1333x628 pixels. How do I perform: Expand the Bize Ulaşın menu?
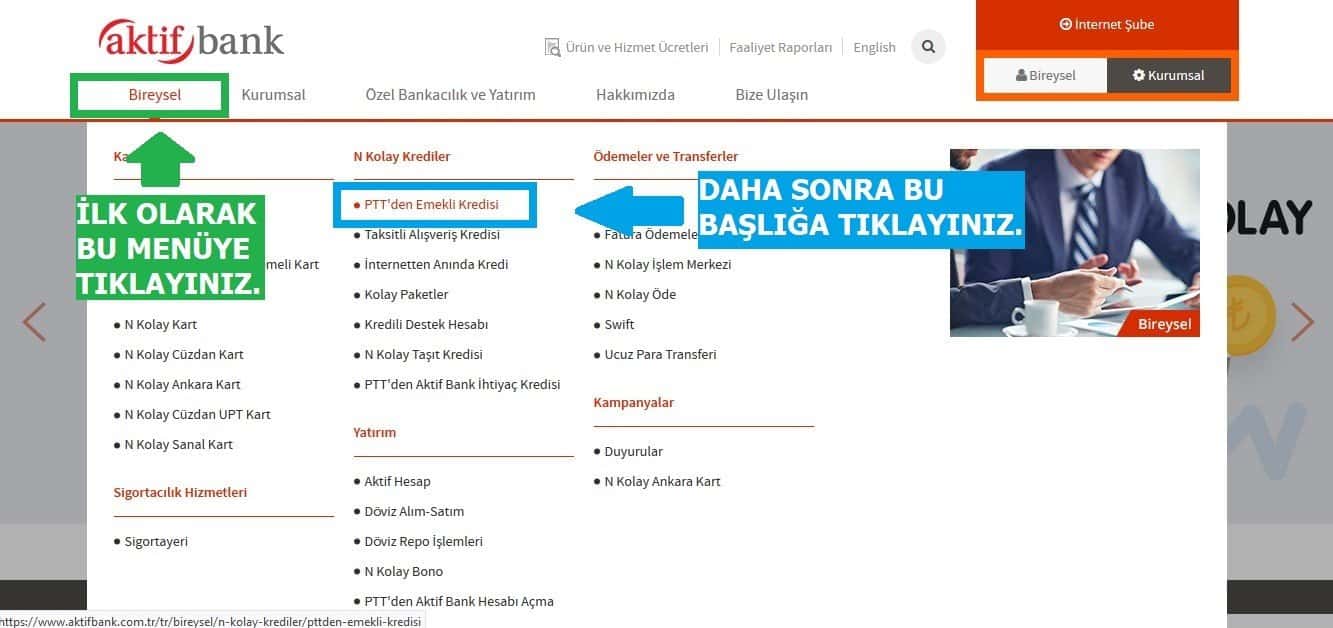771,95
